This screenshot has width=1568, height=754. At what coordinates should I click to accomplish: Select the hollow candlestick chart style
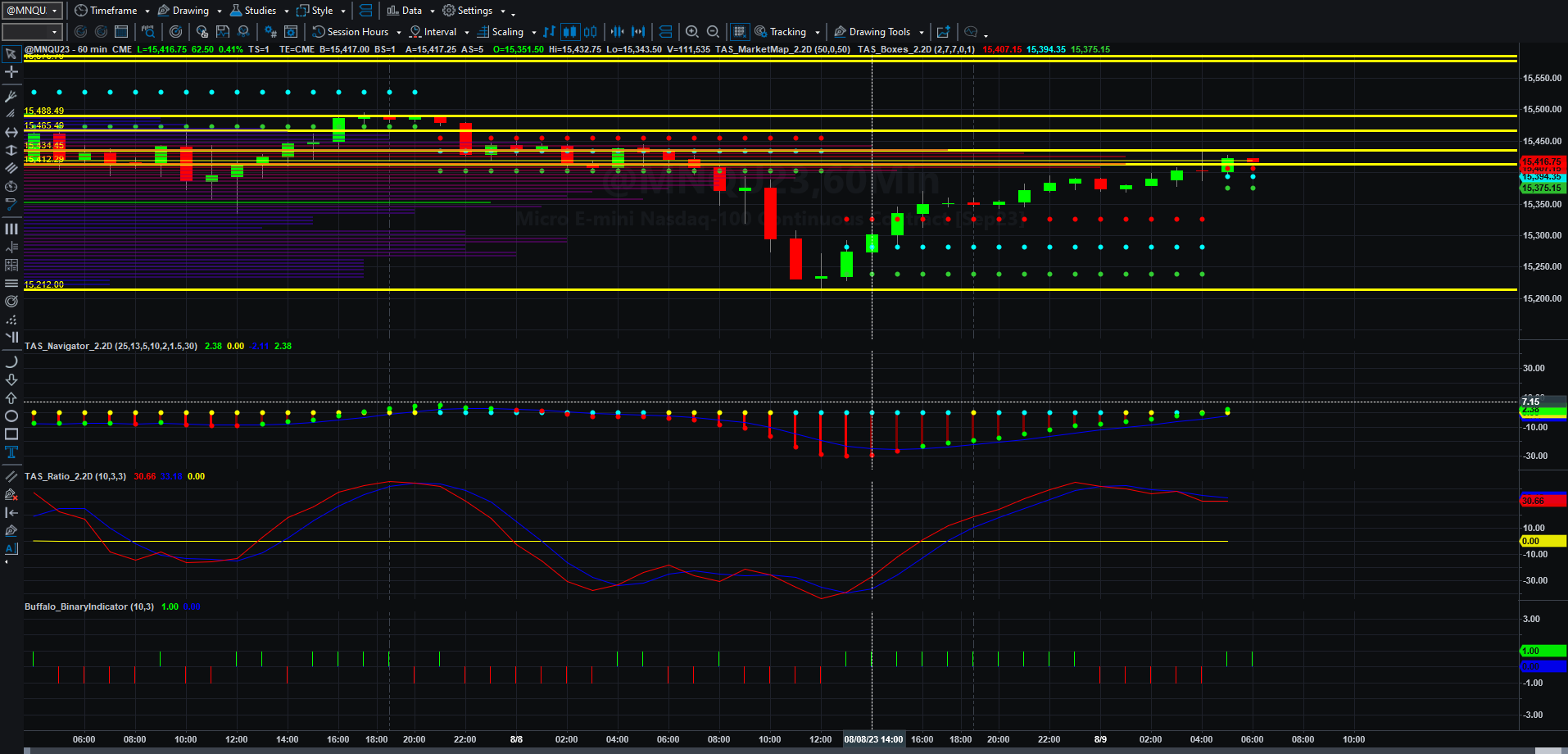tap(590, 32)
